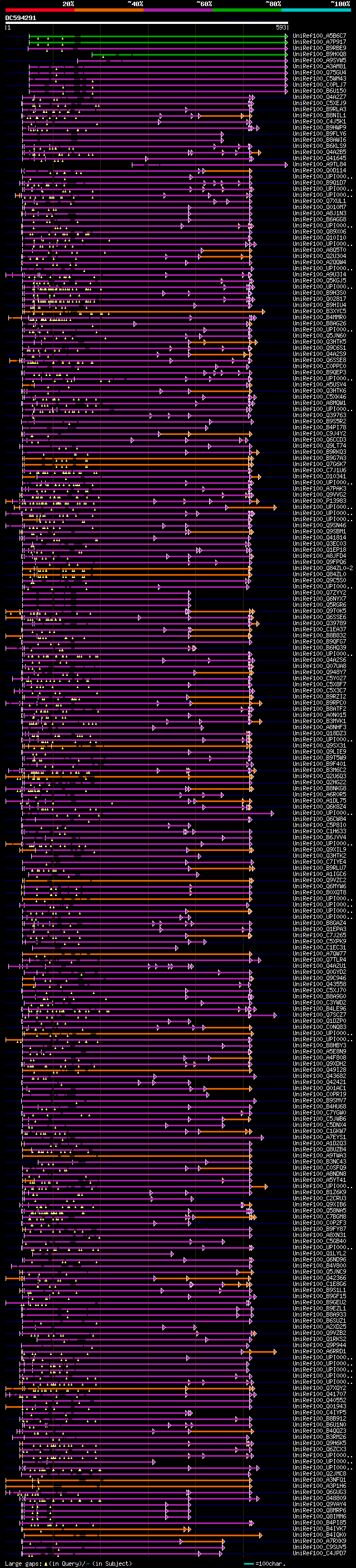The height and width of the screenshot is (1568, 356).
Task: Select label UniRef100_B8NIL1
Action: (x=319, y=115)
